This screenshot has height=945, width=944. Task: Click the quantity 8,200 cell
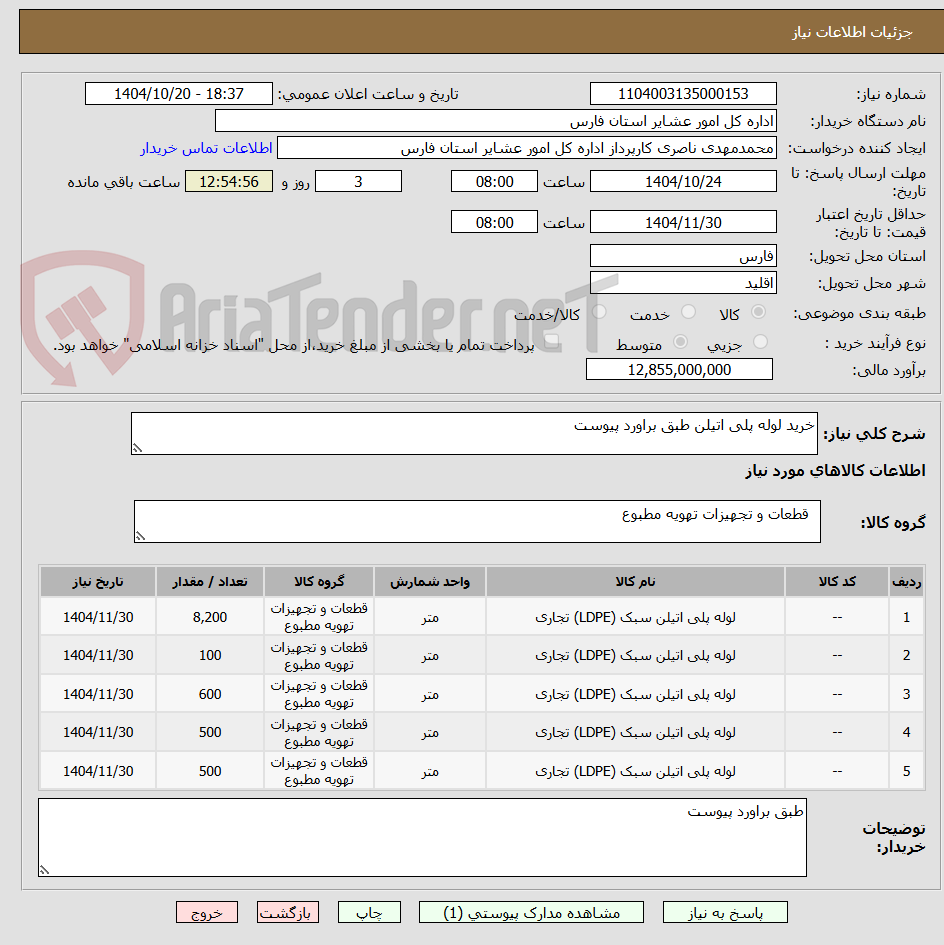tap(210, 617)
